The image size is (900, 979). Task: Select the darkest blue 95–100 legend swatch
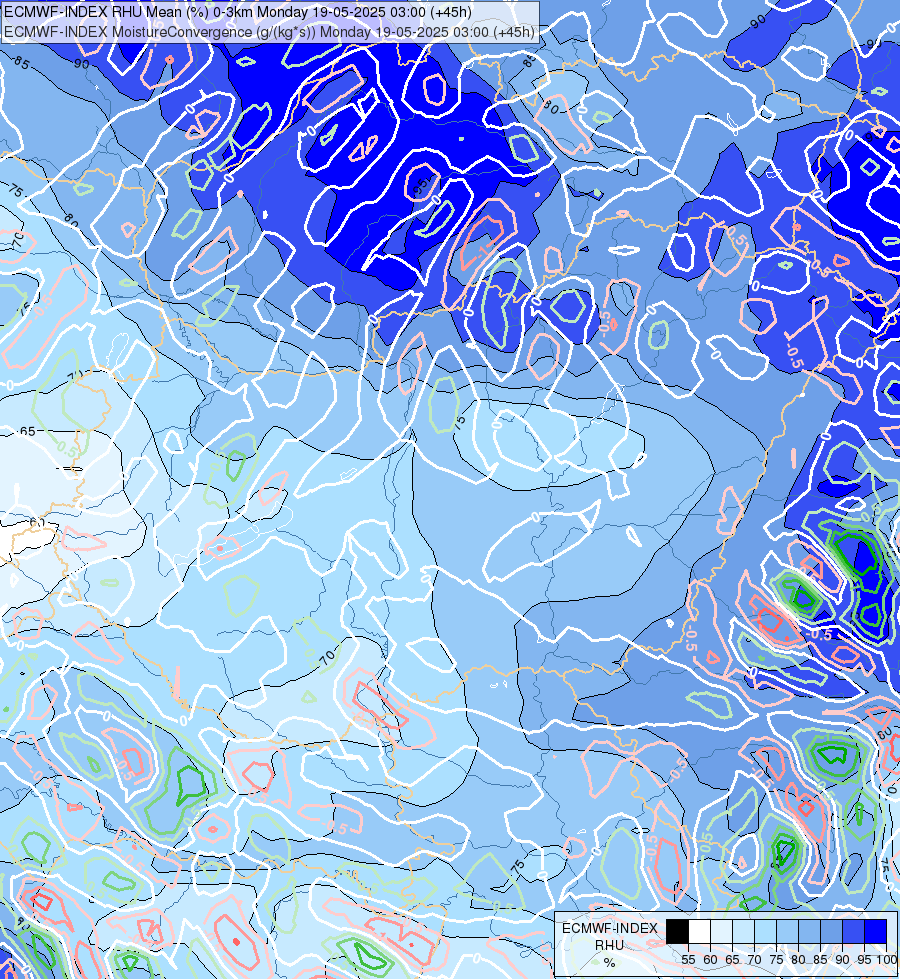[x=876, y=931]
